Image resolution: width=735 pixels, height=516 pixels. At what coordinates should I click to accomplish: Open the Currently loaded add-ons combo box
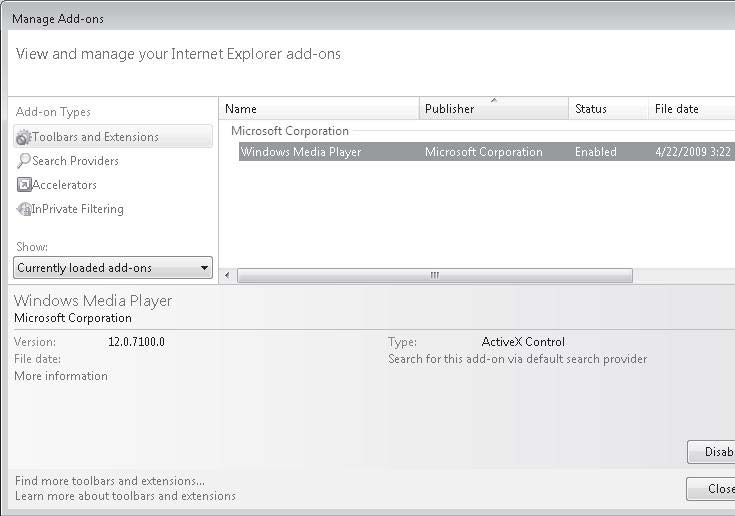(x=113, y=268)
